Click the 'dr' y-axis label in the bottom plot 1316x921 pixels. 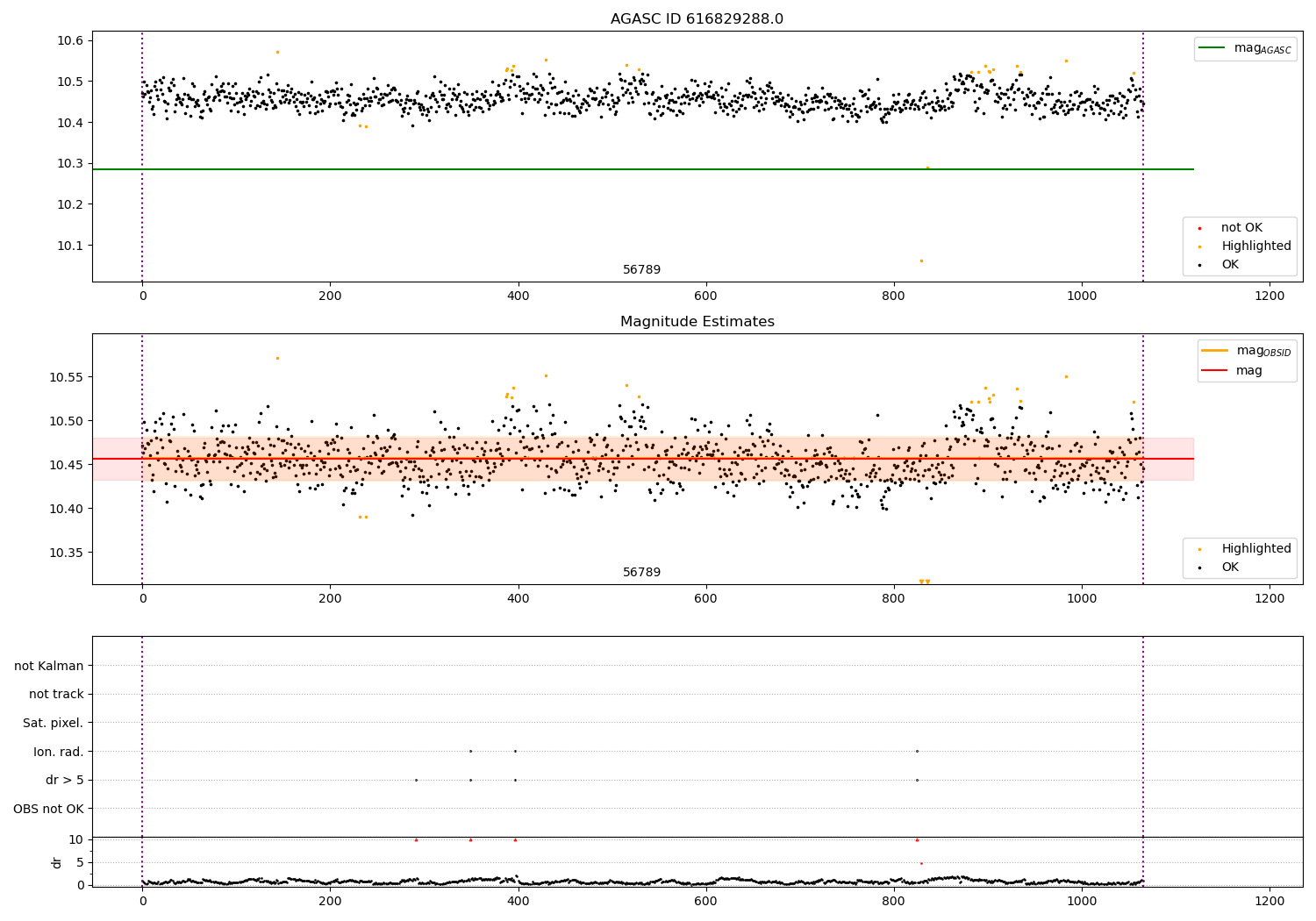pos(57,862)
